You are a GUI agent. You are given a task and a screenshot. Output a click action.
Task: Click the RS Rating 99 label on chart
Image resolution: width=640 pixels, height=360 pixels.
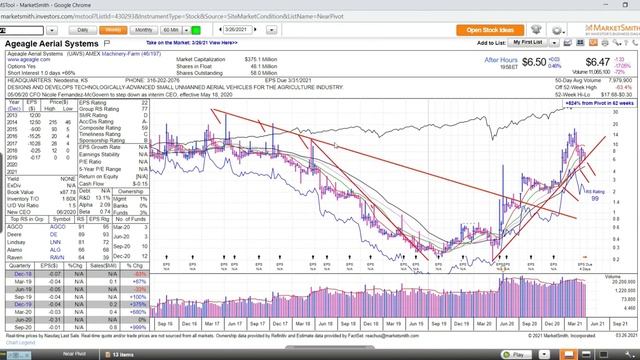(x=595, y=195)
